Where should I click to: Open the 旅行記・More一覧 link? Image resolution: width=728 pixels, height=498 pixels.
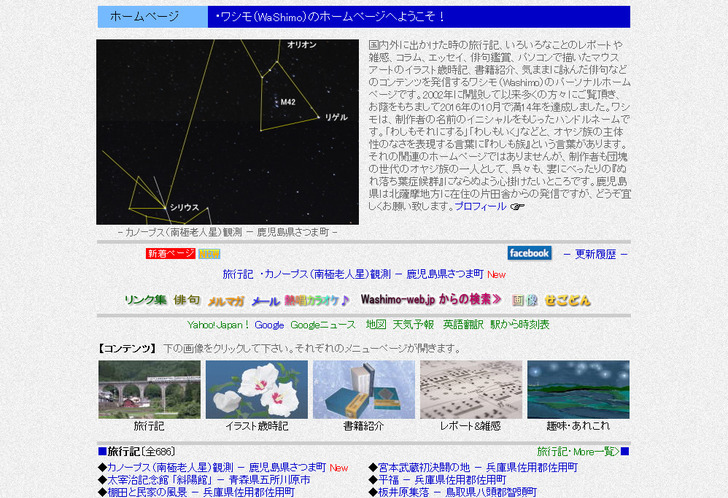coord(577,451)
